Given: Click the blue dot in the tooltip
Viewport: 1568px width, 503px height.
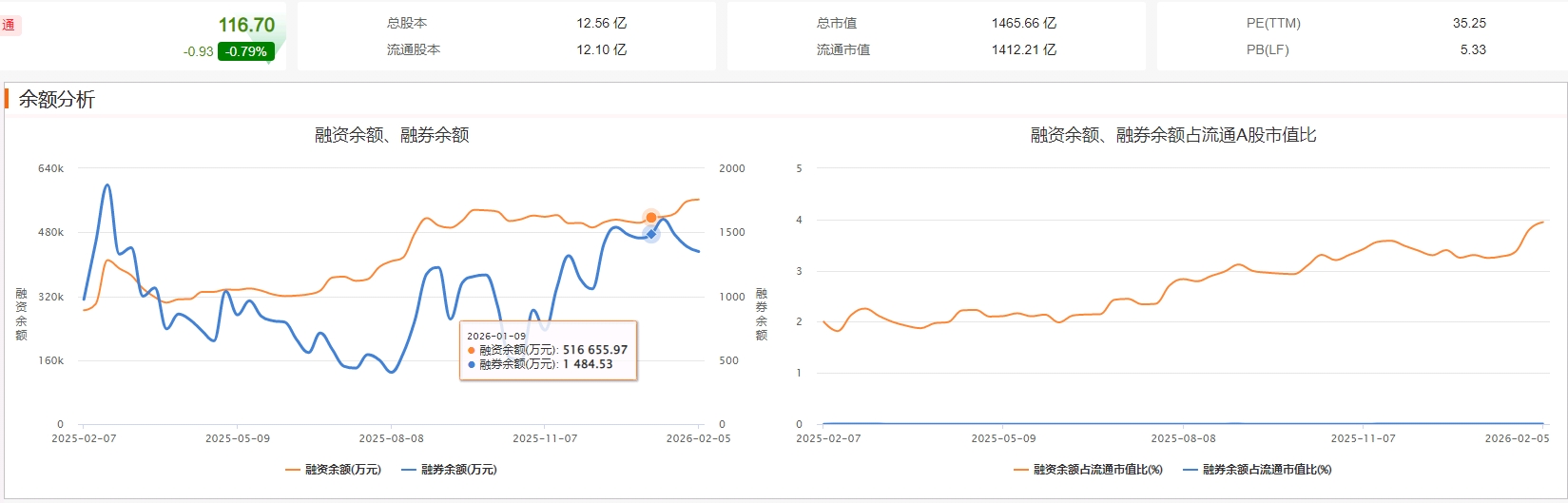Looking at the screenshot, I should 472,364.
